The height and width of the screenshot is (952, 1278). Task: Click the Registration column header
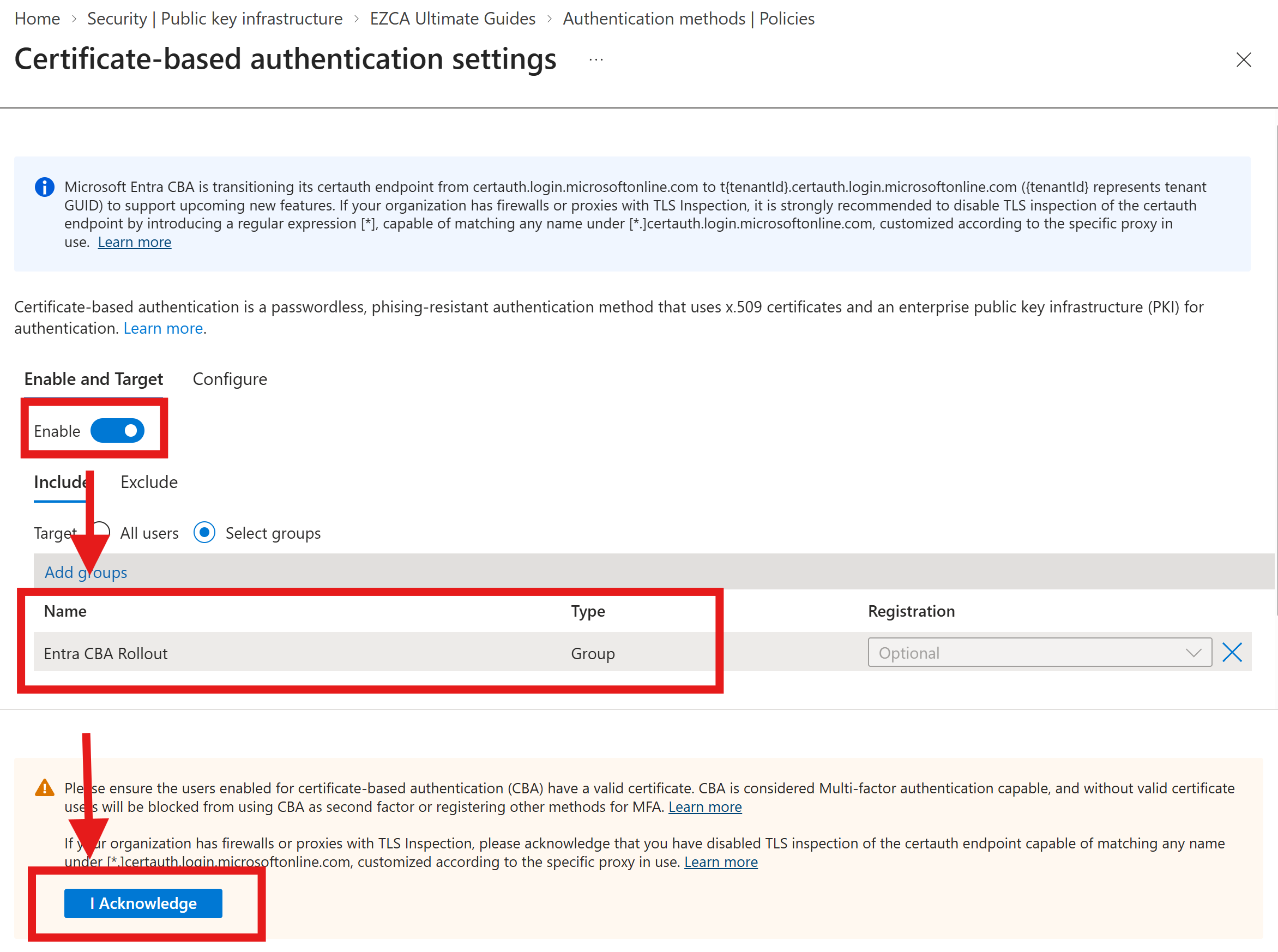(x=912, y=611)
